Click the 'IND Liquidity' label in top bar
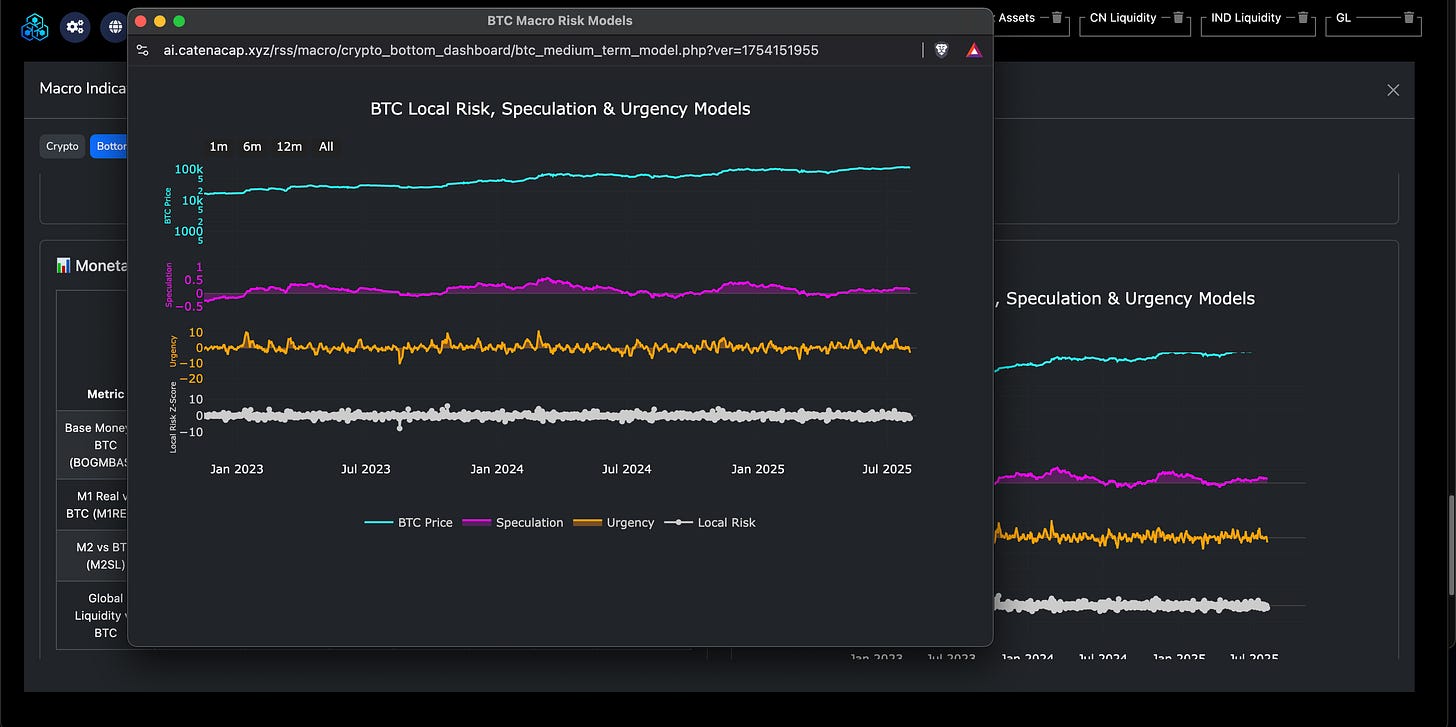Screen dimensions: 1456x727 1247,17
